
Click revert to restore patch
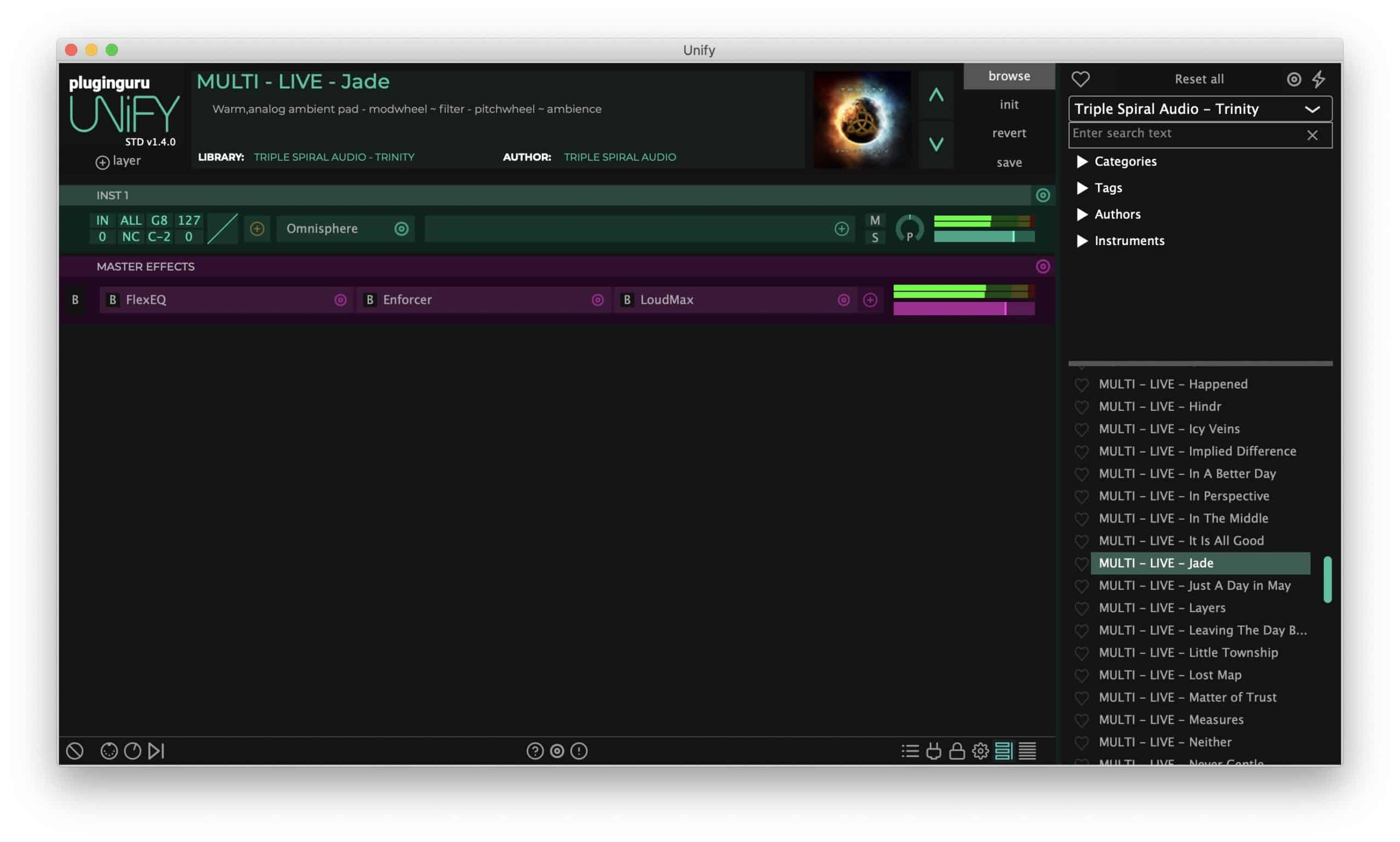click(x=1009, y=133)
